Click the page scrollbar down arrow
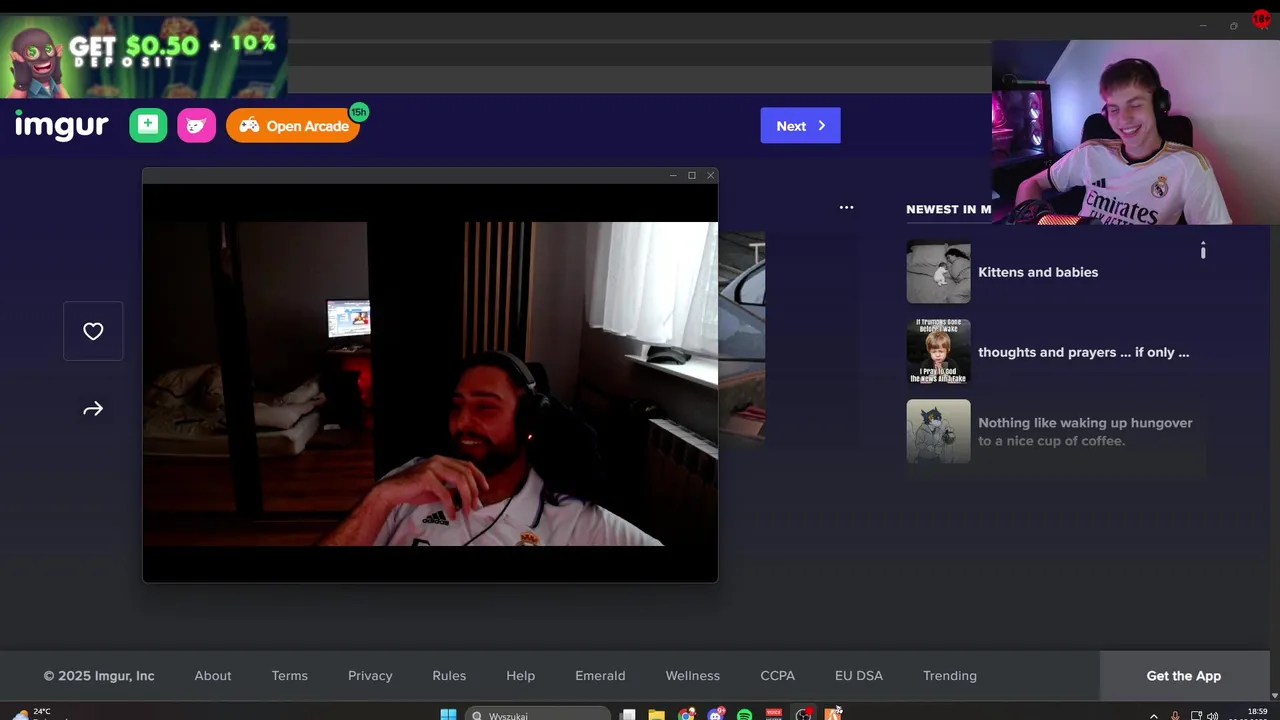Screen dimensions: 1280x720 [1274, 695]
